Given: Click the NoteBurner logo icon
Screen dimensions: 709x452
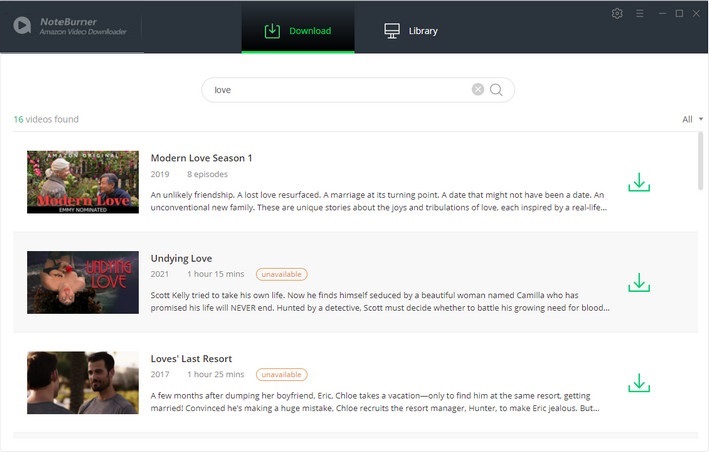Looking at the screenshot, I should 22,26.
